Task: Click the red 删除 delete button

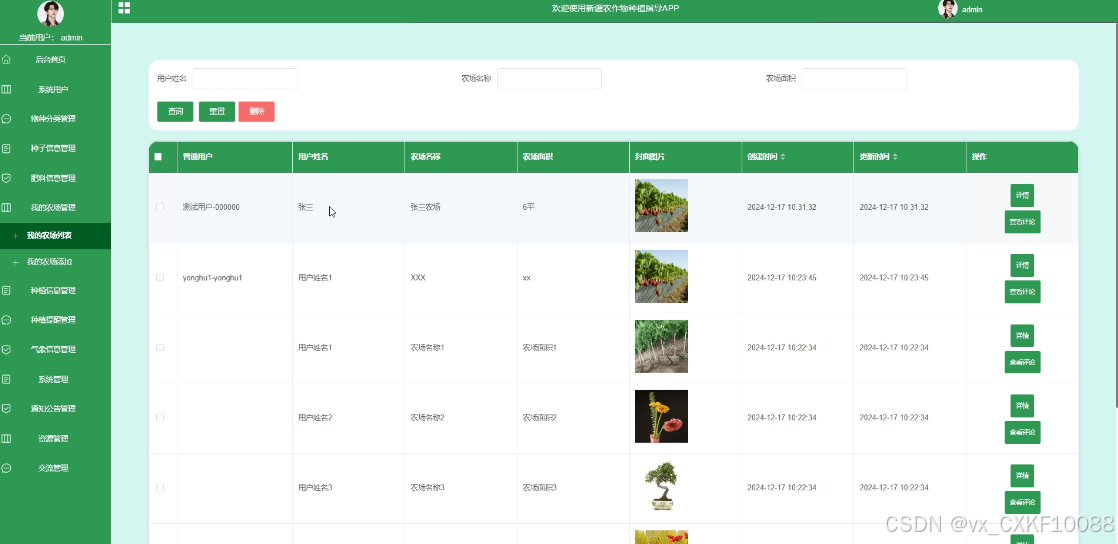Action: [x=257, y=111]
